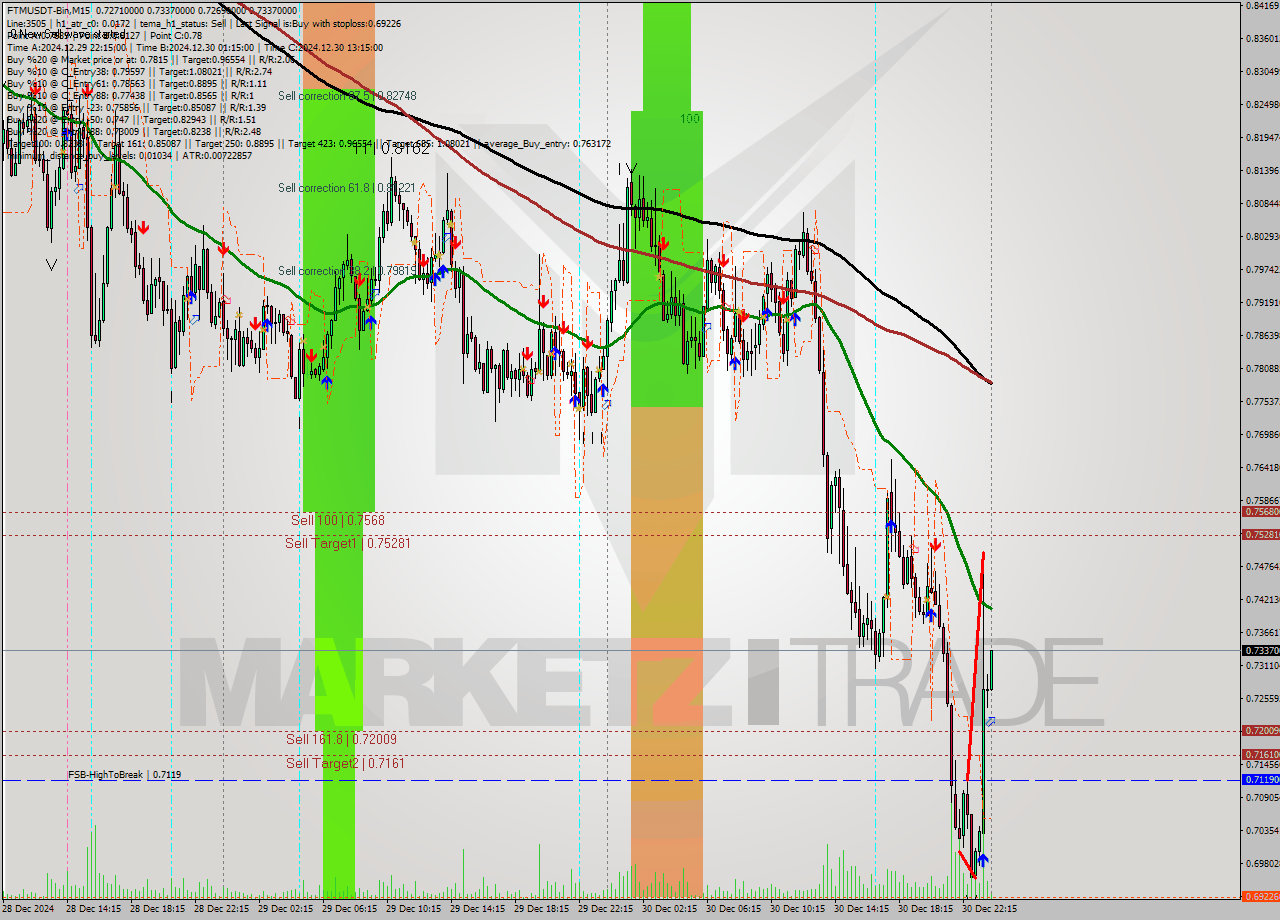Click the '28 Dec 2024' time axis label
Image resolution: width=1280 pixels, height=920 pixels.
point(28,909)
